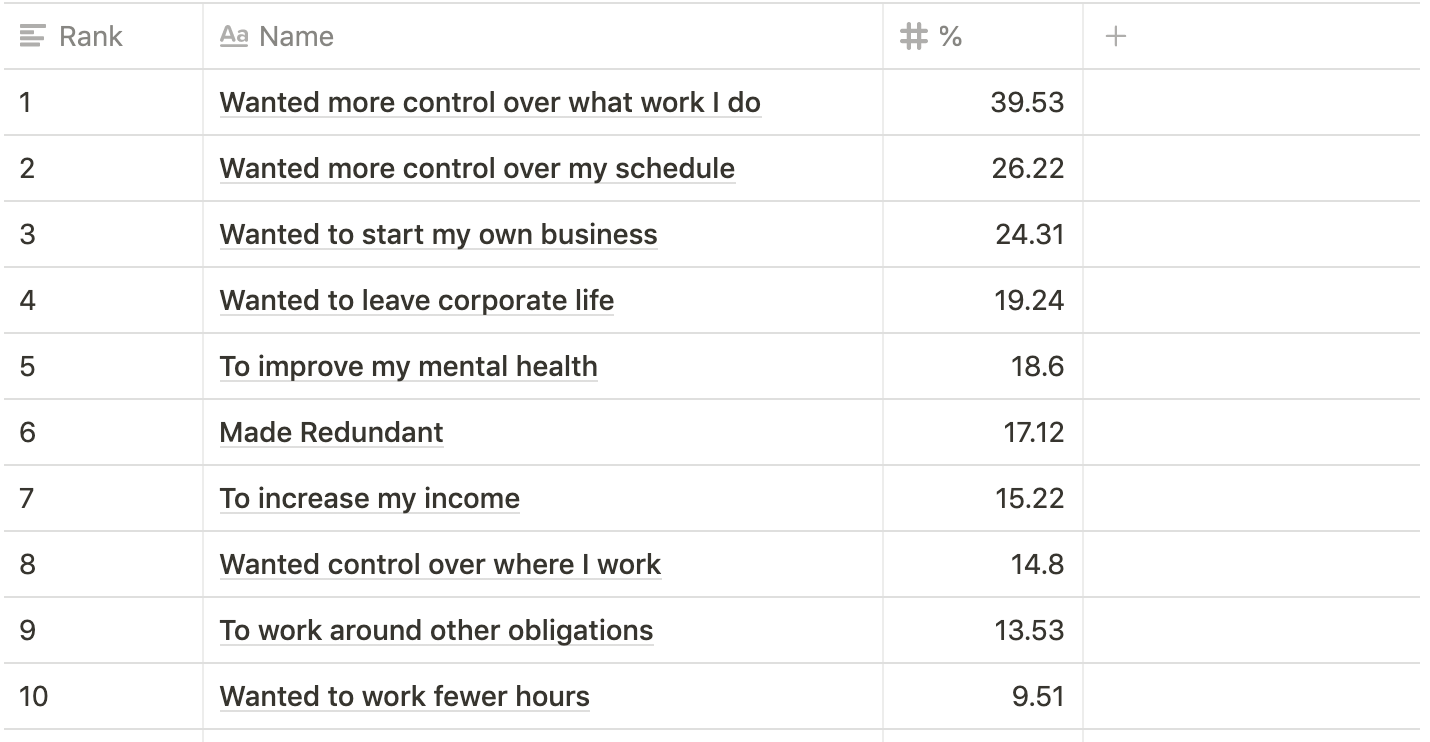Open 'Wanted to leave corporate life' entry
1430x742 pixels.
click(417, 300)
